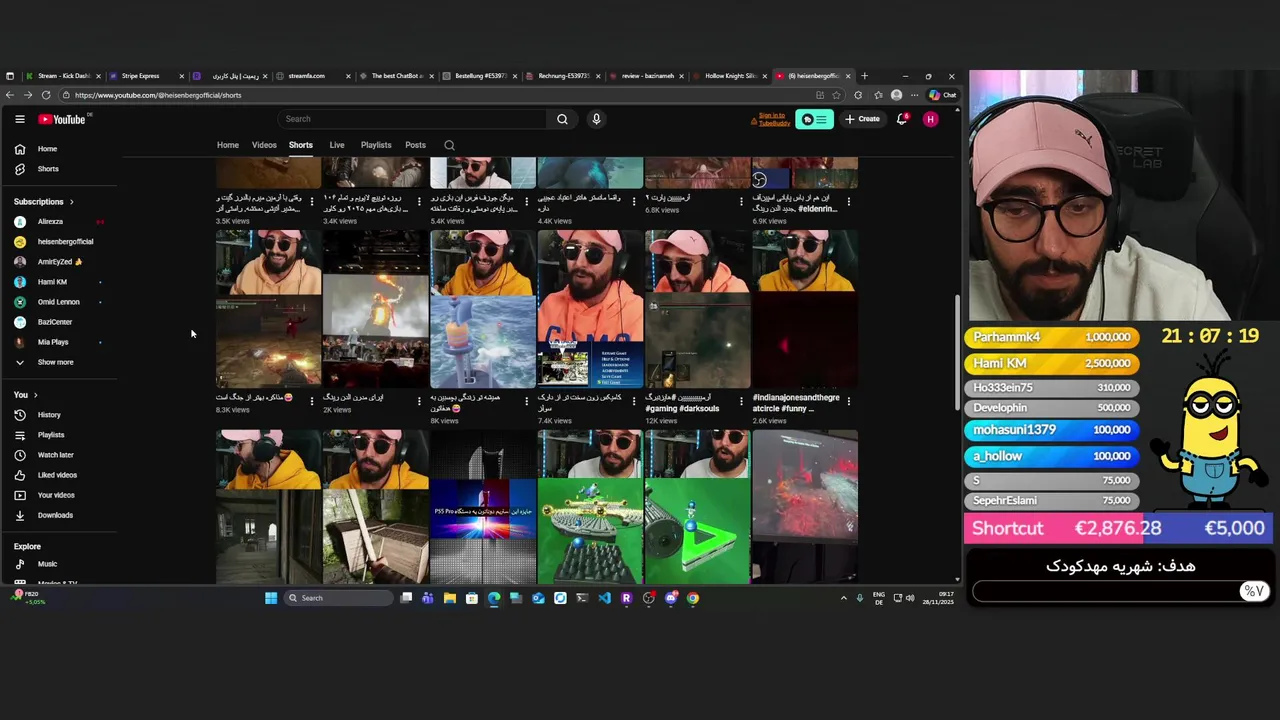Open the YouTube hamburger guide menu
Viewport: 1280px width, 720px height.
coord(19,119)
